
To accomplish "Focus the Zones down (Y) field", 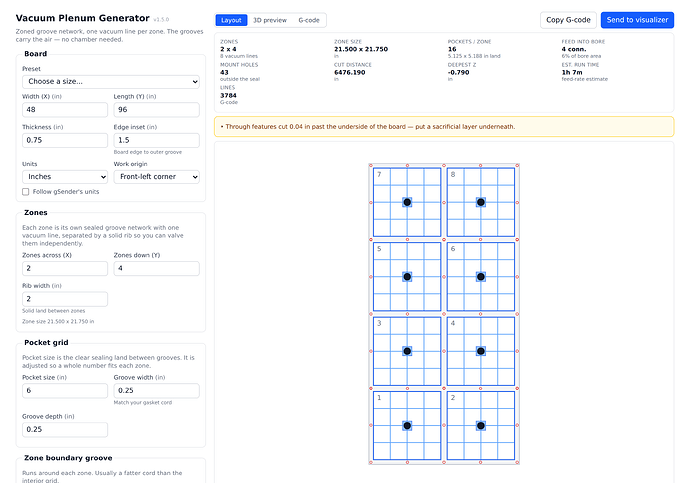I will coord(157,268).
